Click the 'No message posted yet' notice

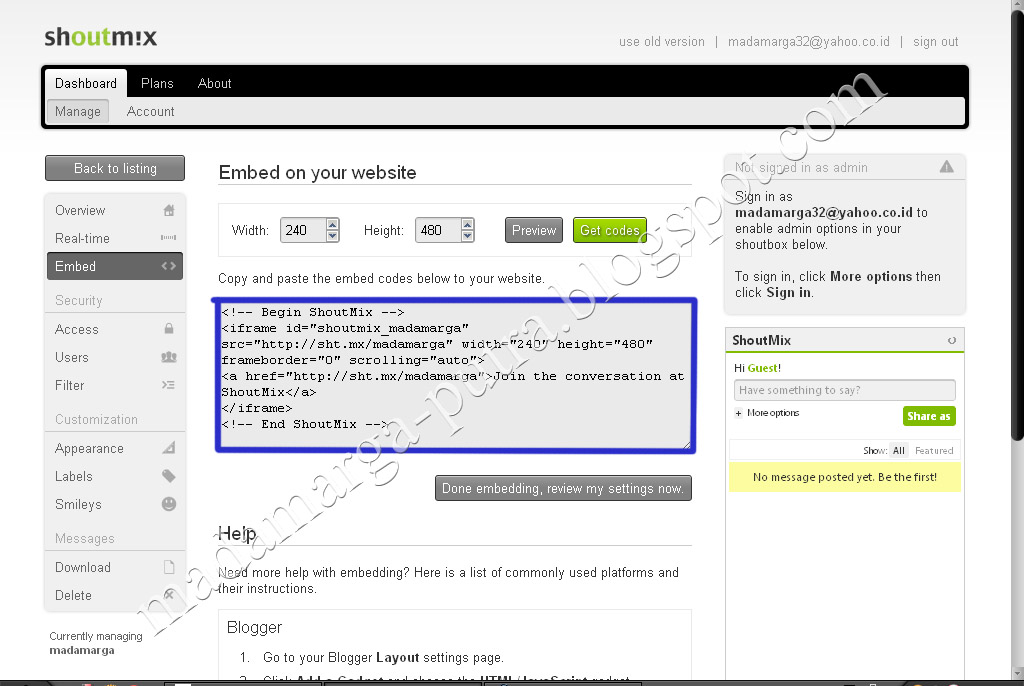[x=844, y=477]
